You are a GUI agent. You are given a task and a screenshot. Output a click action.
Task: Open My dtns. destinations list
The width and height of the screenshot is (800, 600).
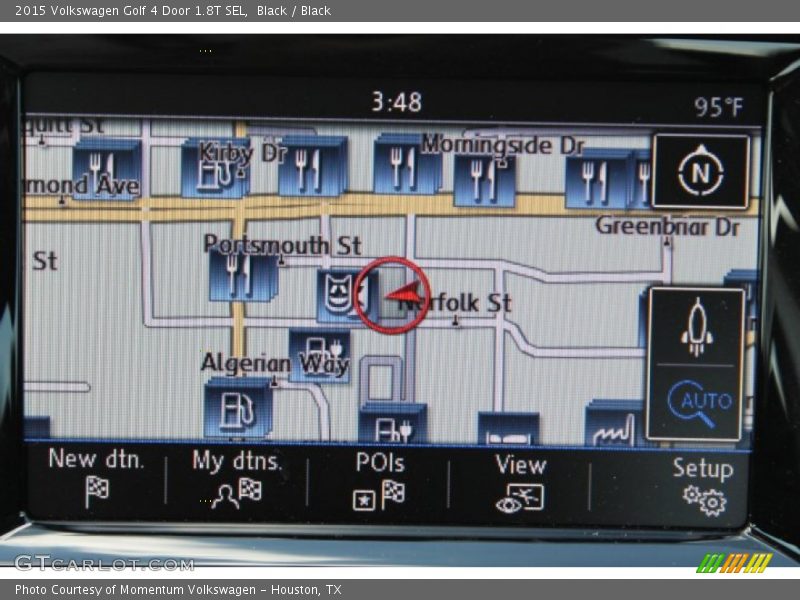coord(237,479)
